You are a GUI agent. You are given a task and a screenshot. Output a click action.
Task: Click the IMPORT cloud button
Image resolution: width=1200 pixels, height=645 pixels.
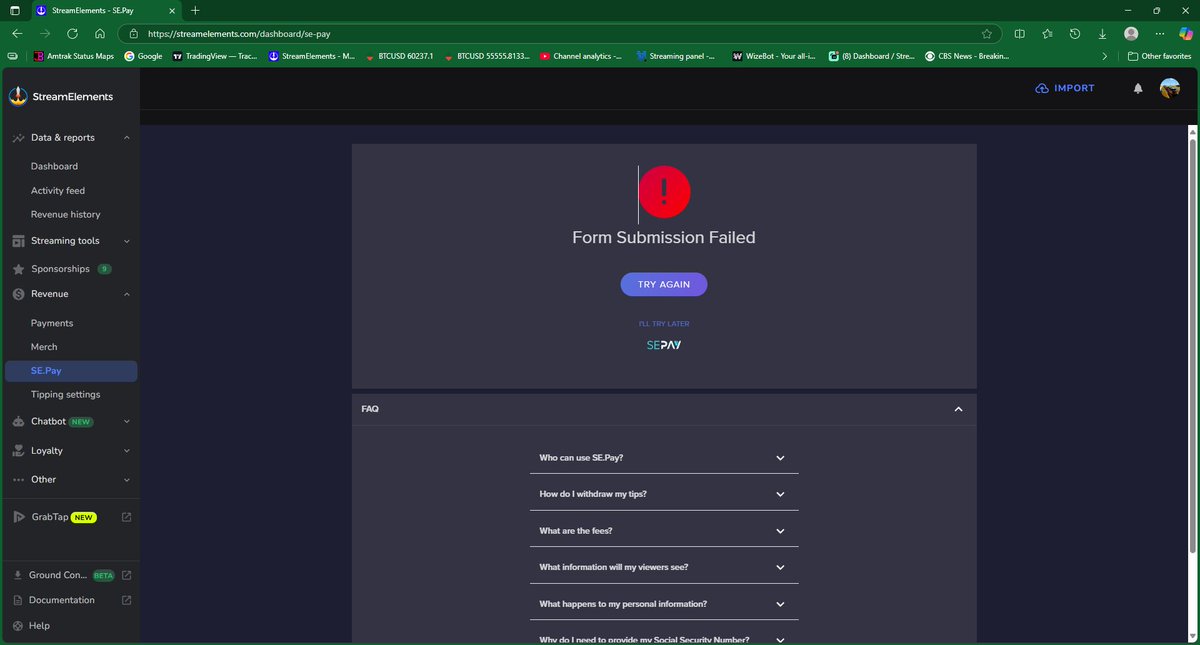coord(1065,88)
